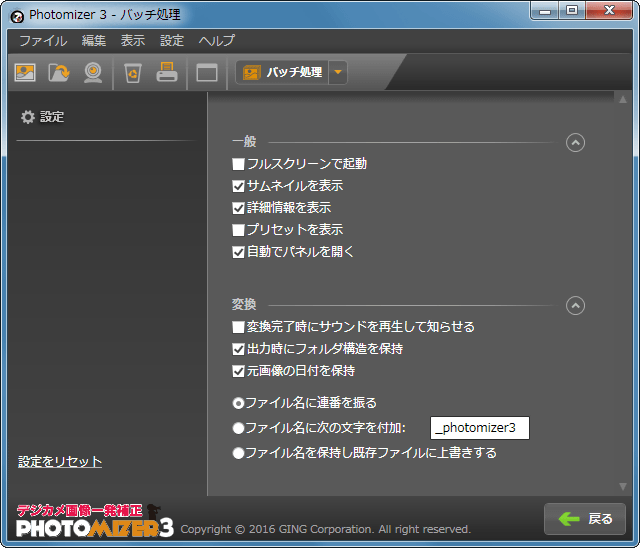Image resolution: width=640 pixels, height=548 pixels.
Task: Select ファイル名を保持し既存ファイルに上書きする option
Action: coord(238,453)
